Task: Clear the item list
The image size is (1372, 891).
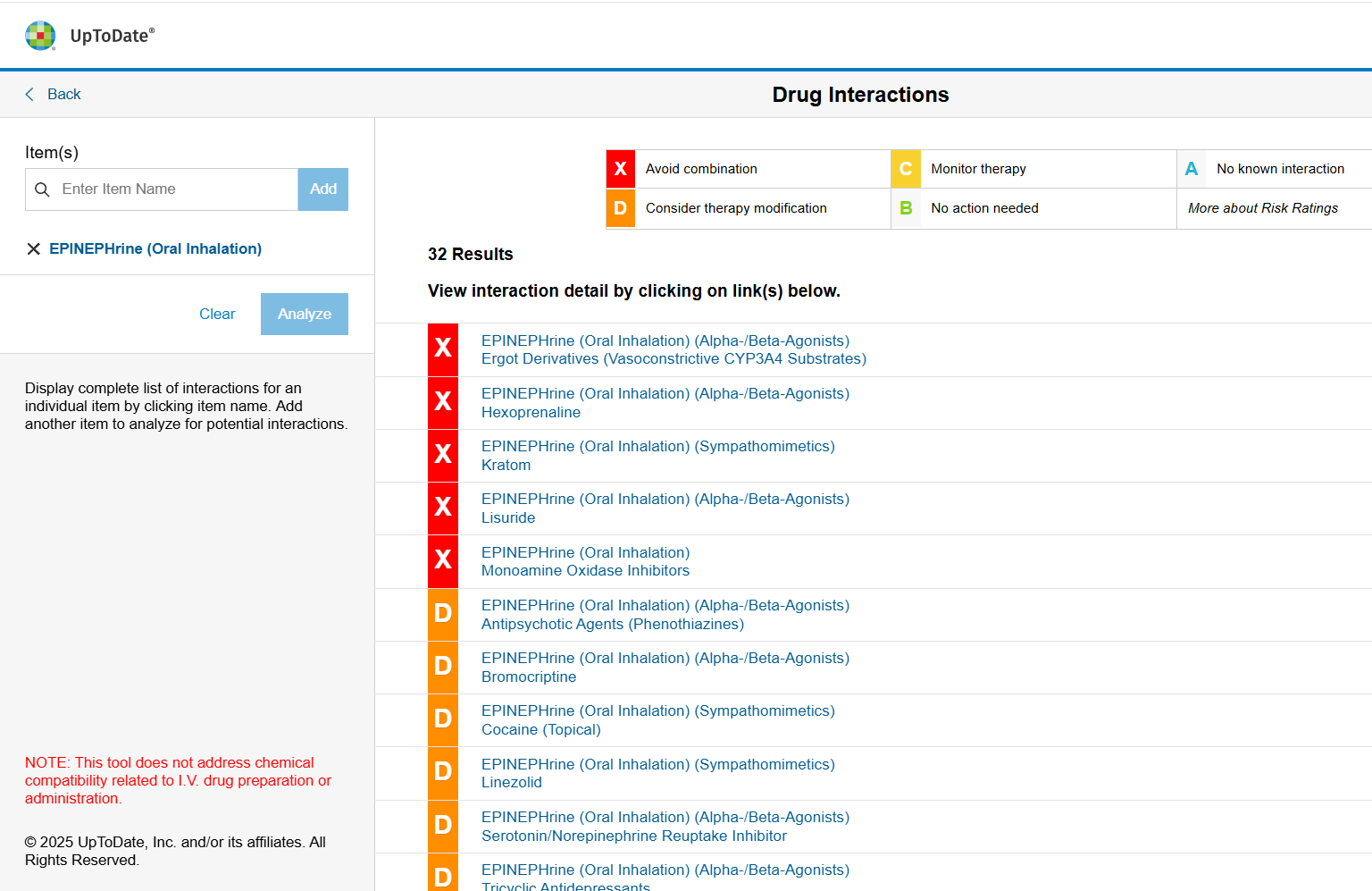Action: point(217,315)
